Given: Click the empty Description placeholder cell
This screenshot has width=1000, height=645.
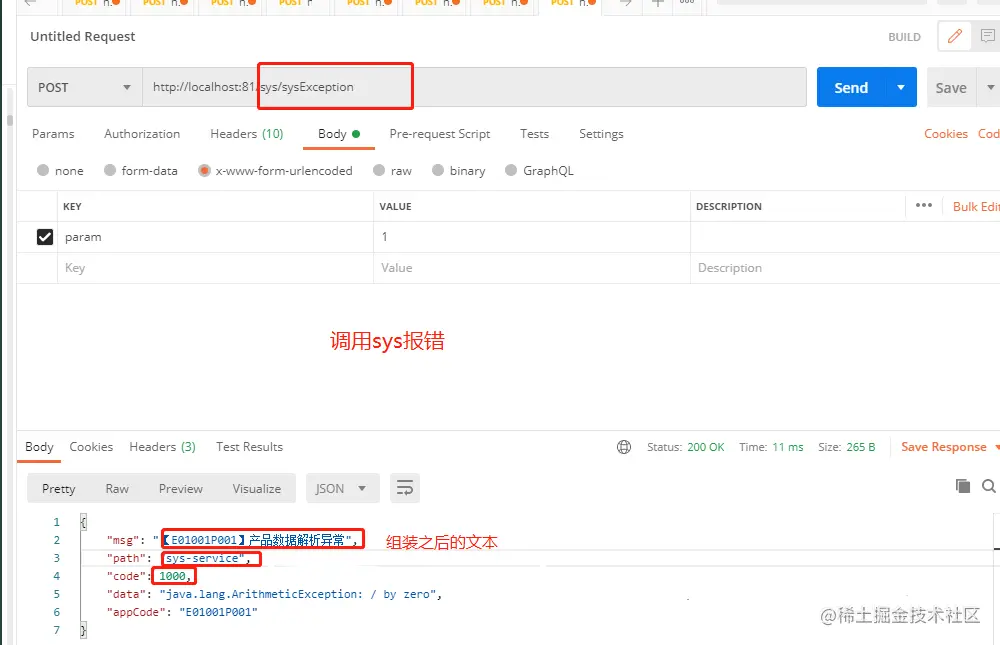Looking at the screenshot, I should click(x=845, y=268).
